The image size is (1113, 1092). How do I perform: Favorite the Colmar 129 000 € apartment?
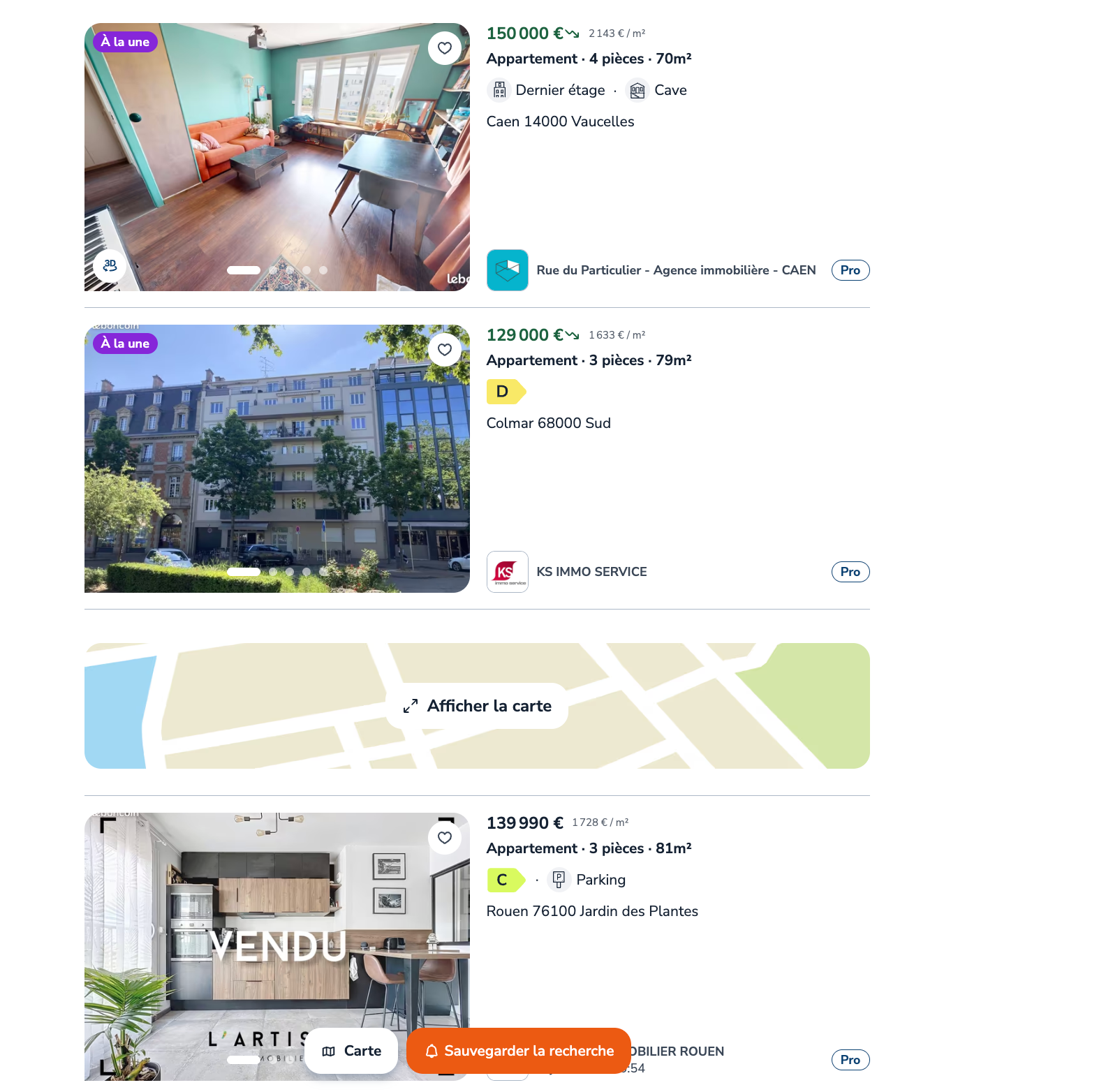pos(445,350)
